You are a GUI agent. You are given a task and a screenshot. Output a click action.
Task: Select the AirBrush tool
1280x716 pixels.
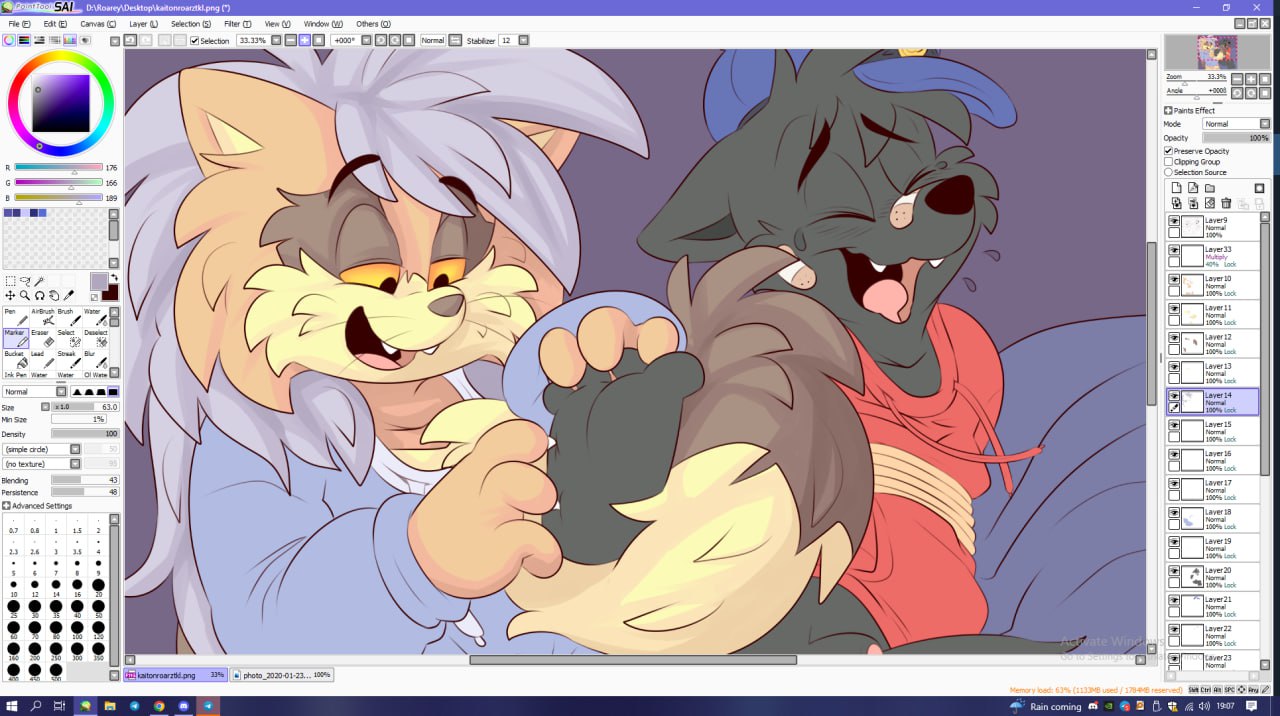coord(43,317)
